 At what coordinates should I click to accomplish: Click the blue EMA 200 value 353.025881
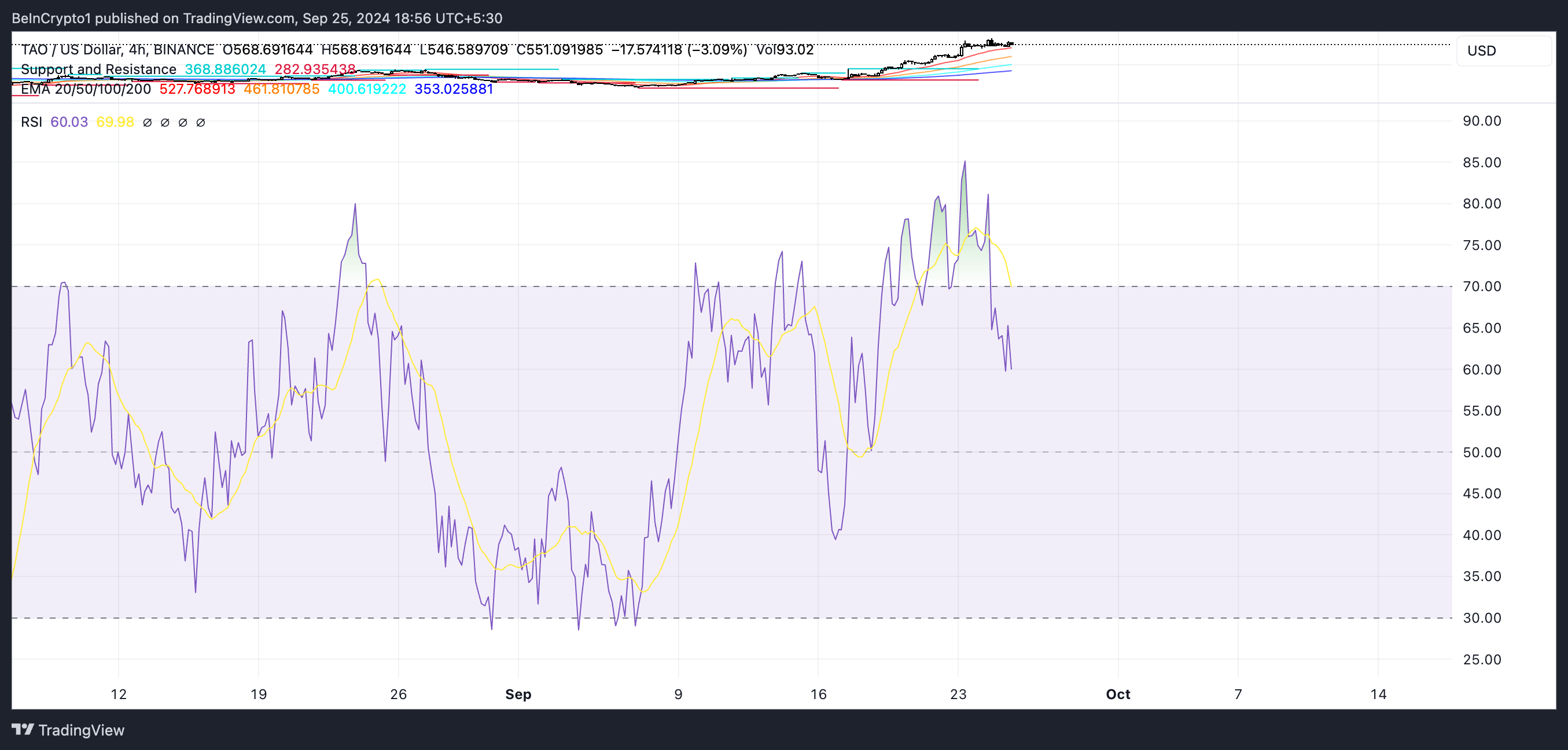[x=454, y=89]
